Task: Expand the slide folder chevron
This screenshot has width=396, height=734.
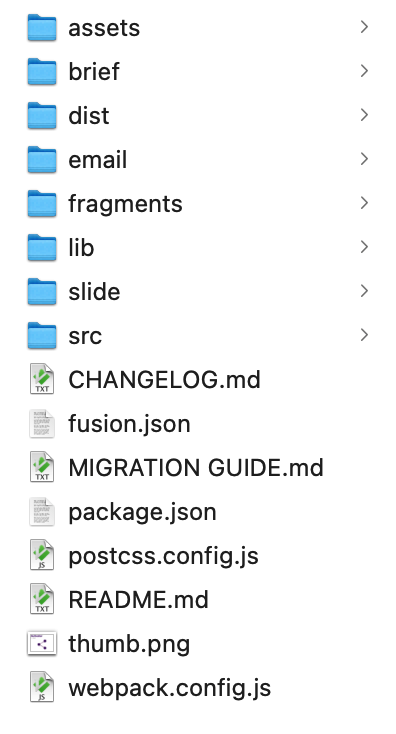Action: point(364,291)
